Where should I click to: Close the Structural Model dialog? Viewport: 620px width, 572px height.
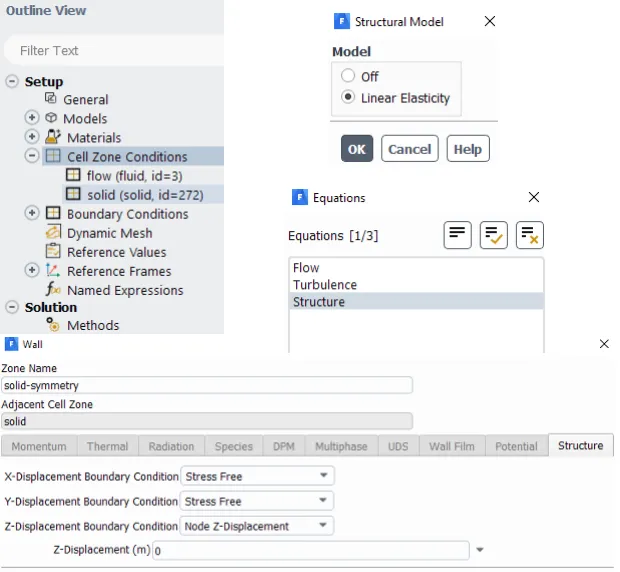click(x=490, y=21)
